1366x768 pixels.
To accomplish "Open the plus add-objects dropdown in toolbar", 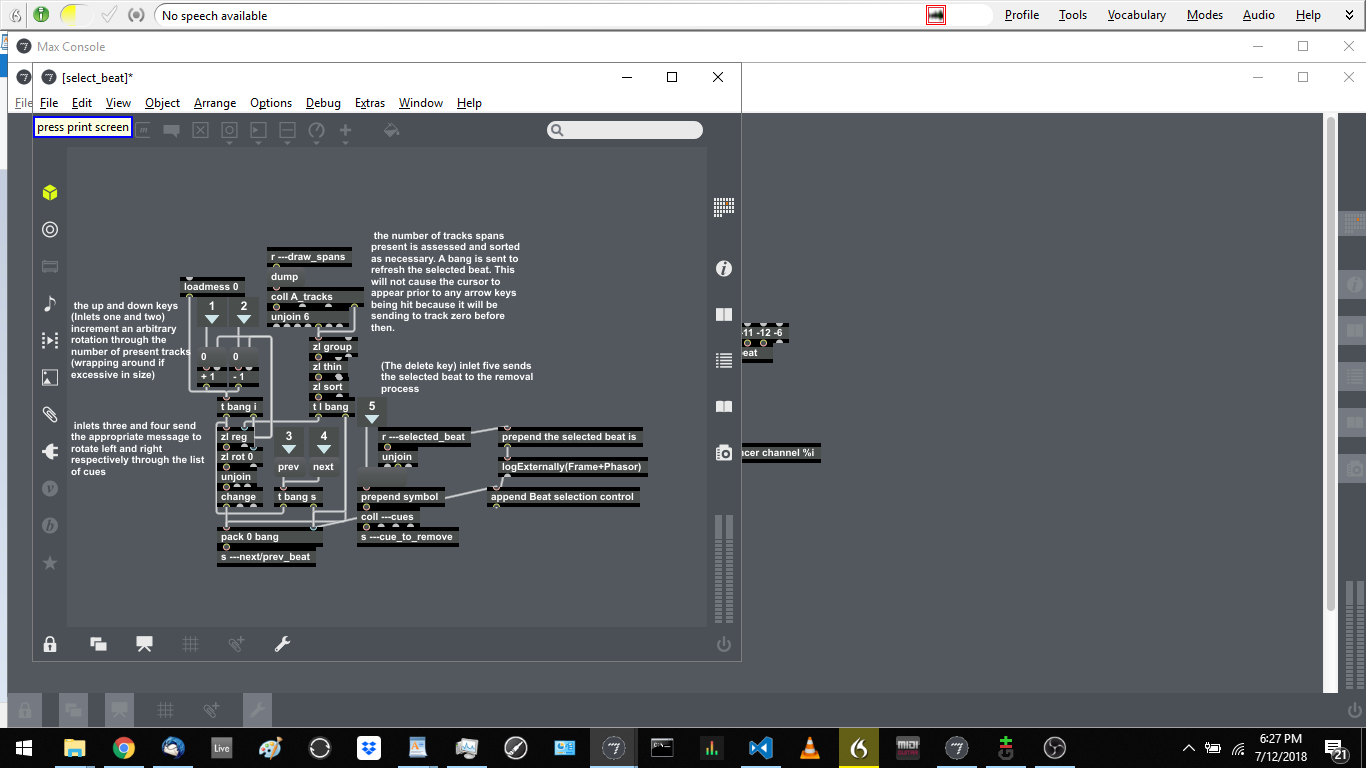I will pos(345,131).
